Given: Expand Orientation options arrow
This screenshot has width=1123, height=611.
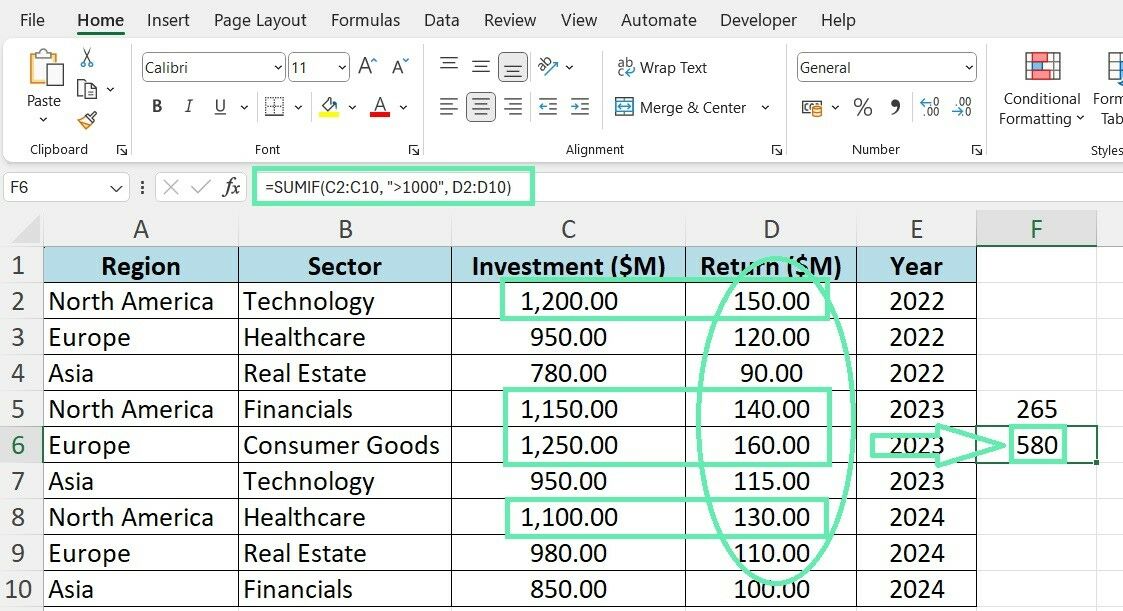Looking at the screenshot, I should pos(569,67).
